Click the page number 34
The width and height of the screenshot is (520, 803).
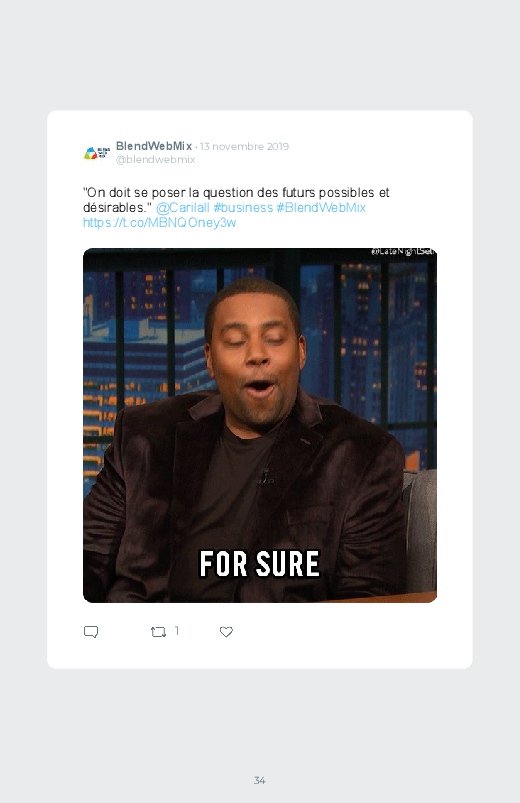coord(260,780)
